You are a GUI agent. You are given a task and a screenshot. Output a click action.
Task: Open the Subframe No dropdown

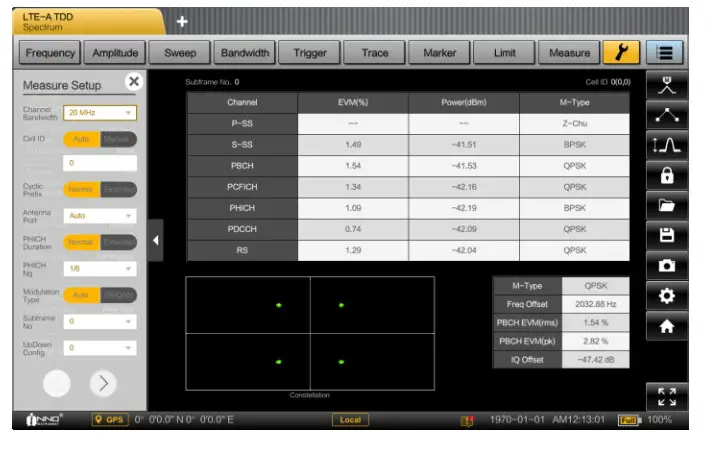[100, 322]
